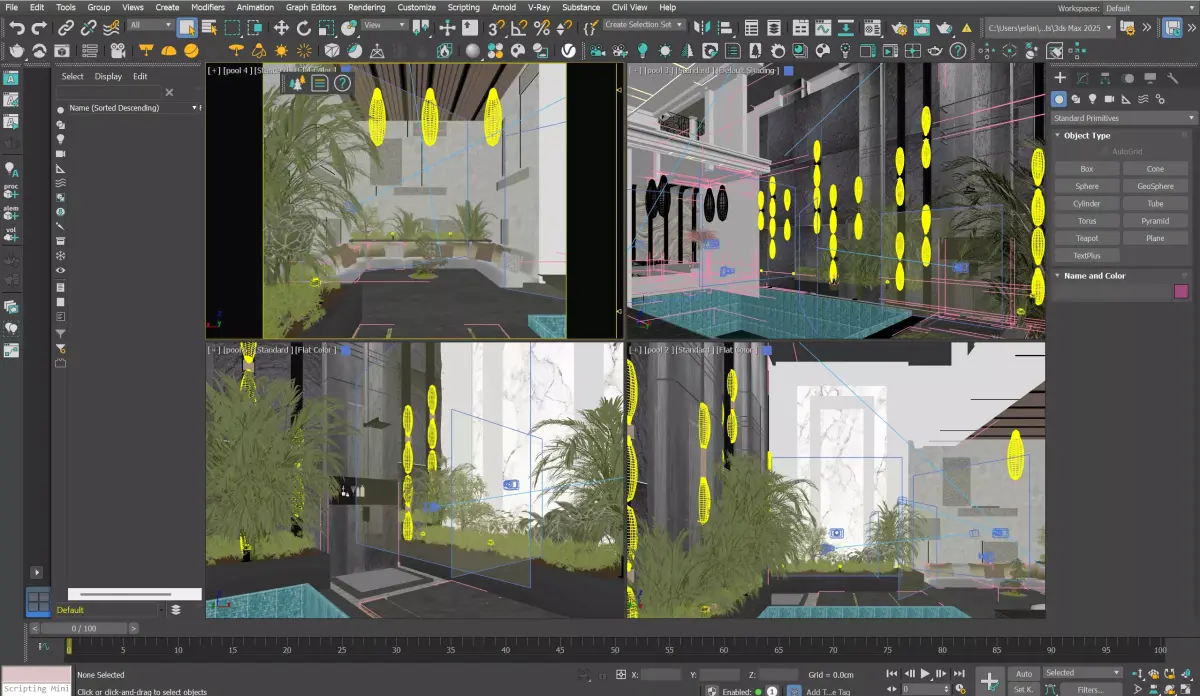Pick the Rectangular Selection Region tool
Viewport: 1200px width, 696px height.
[x=233, y=28]
